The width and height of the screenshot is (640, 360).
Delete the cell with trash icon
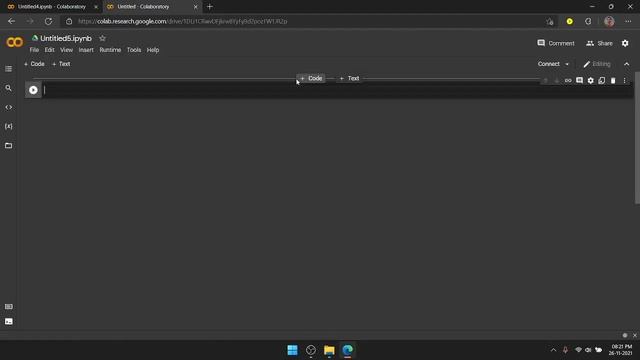613,81
